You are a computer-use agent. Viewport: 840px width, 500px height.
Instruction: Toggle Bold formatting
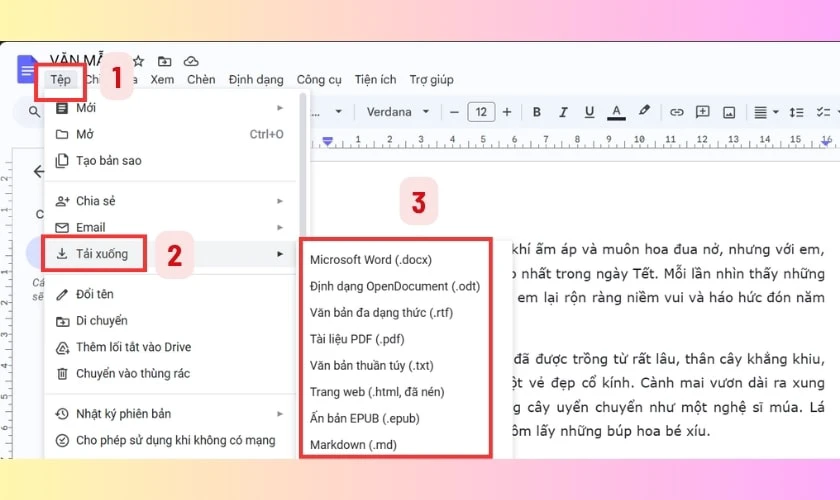tap(536, 112)
